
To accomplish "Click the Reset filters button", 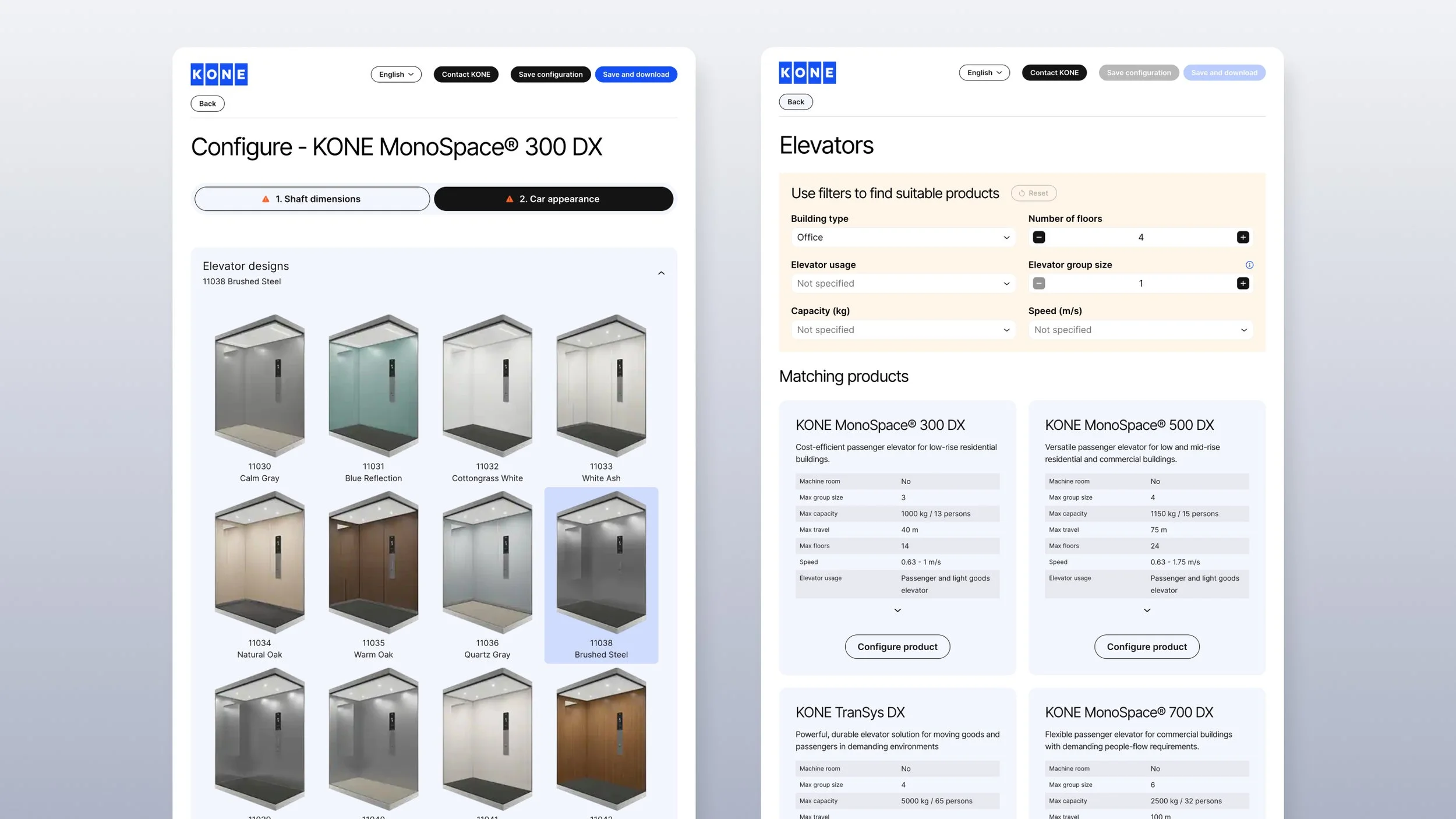I will 1033,193.
